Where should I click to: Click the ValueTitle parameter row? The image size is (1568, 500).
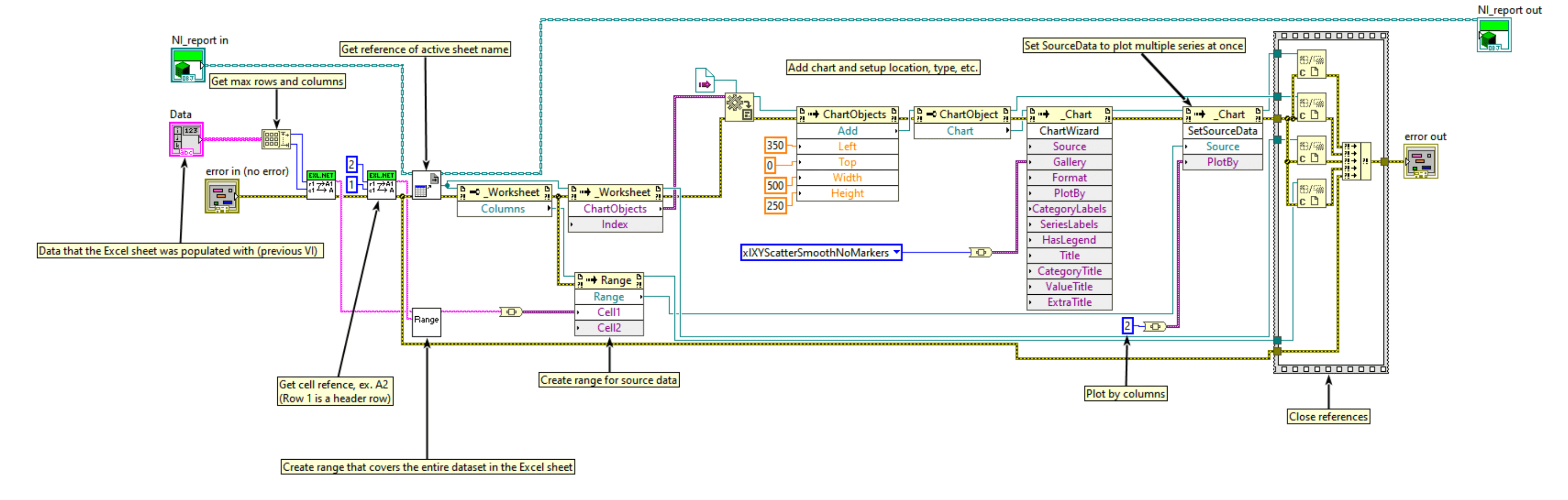[x=1069, y=287]
